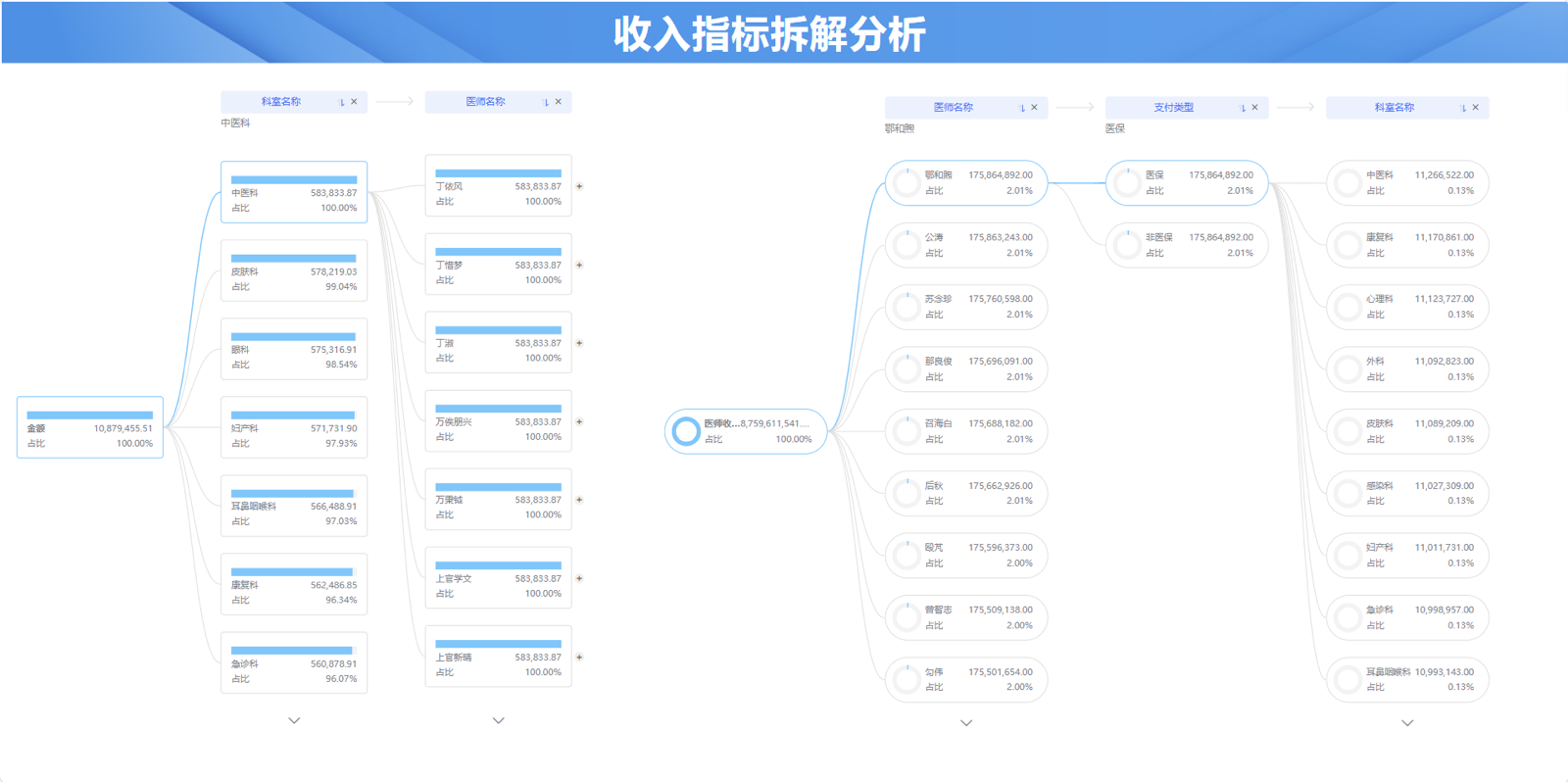
Task: Select the 医师收… root node
Action: [x=746, y=431]
